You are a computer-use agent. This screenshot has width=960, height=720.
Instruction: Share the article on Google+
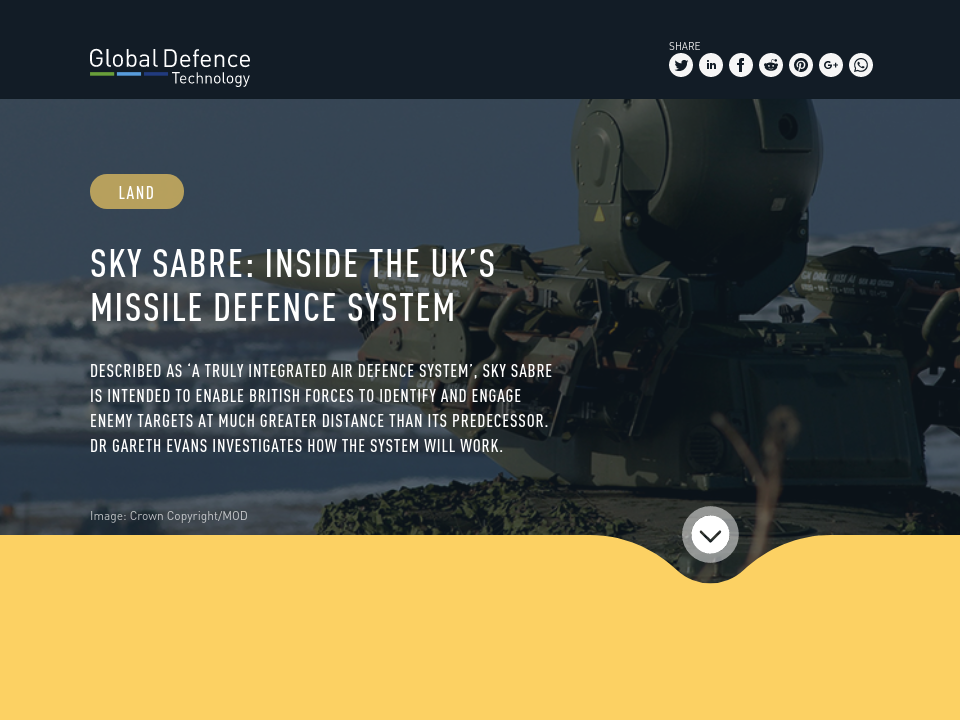[831, 65]
